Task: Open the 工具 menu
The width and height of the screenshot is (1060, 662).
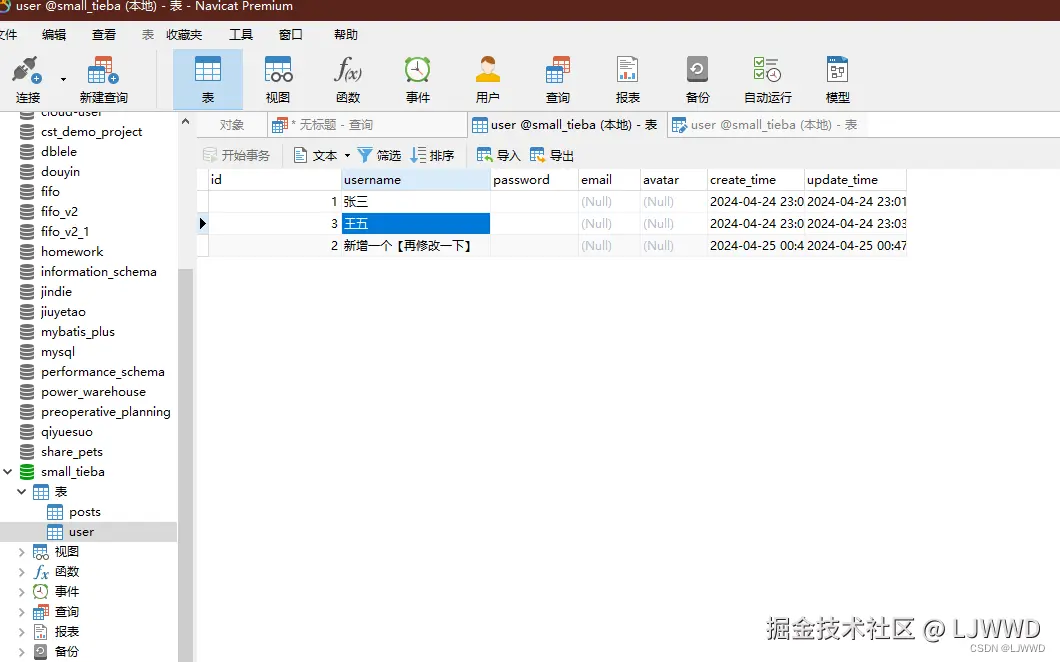Action: click(240, 33)
